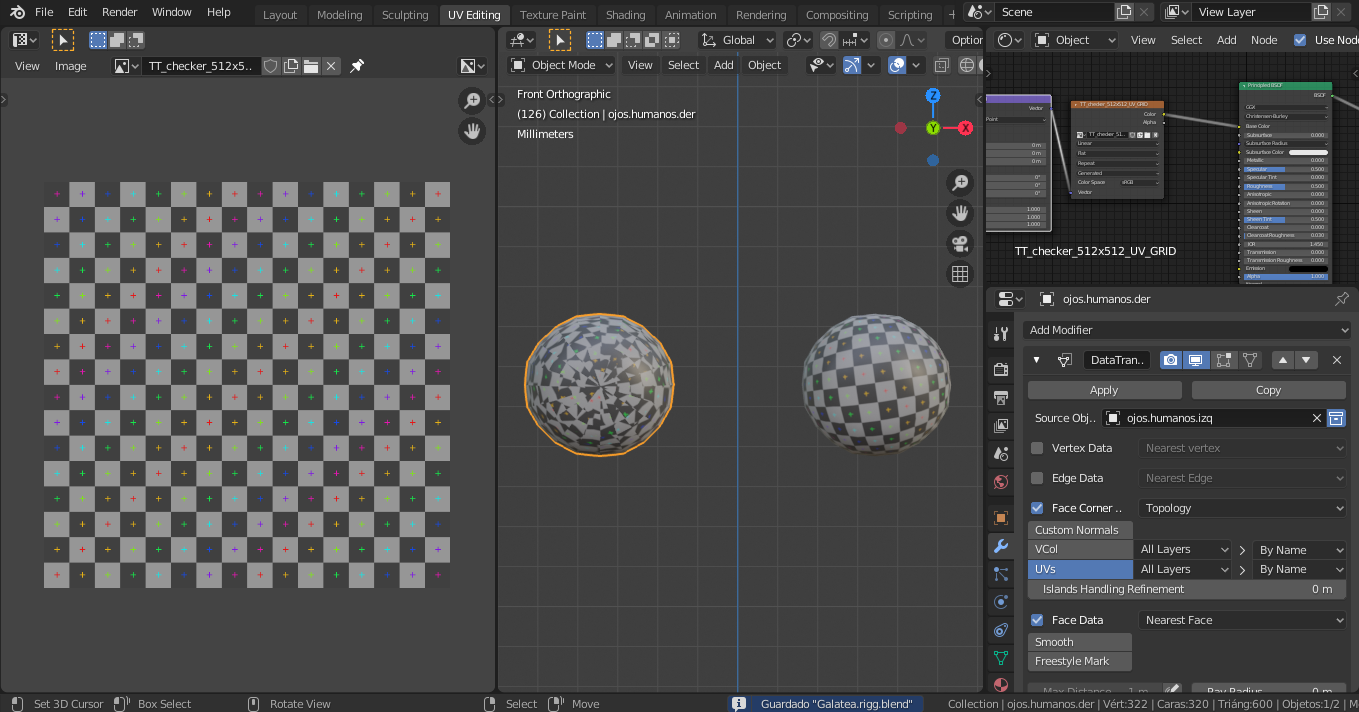Viewport: 1359px width, 712px height.
Task: Expand the Topology mapping dropdown
Action: [1243, 508]
